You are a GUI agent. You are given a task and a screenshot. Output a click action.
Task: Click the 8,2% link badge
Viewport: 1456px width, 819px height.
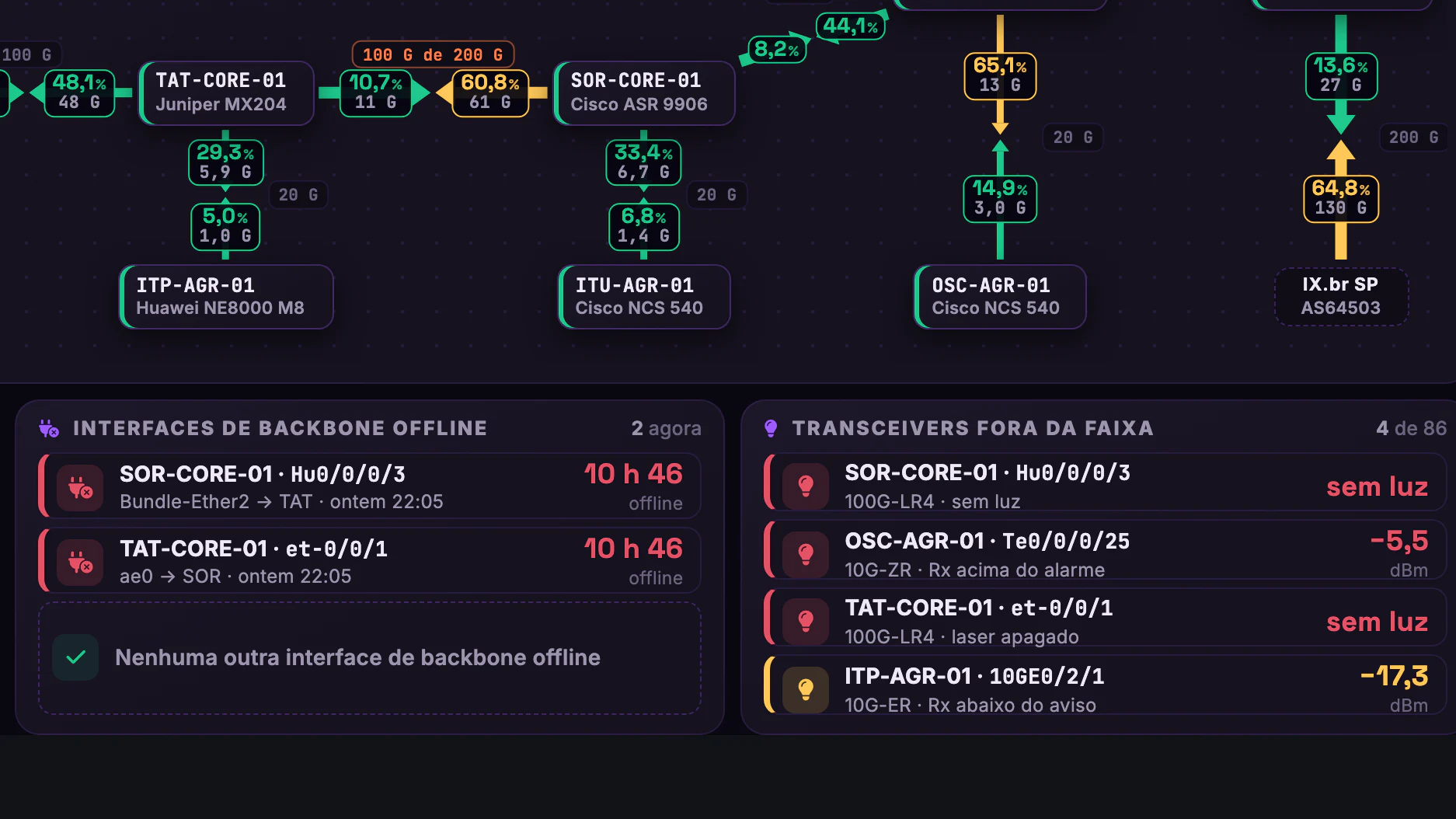pos(777,50)
